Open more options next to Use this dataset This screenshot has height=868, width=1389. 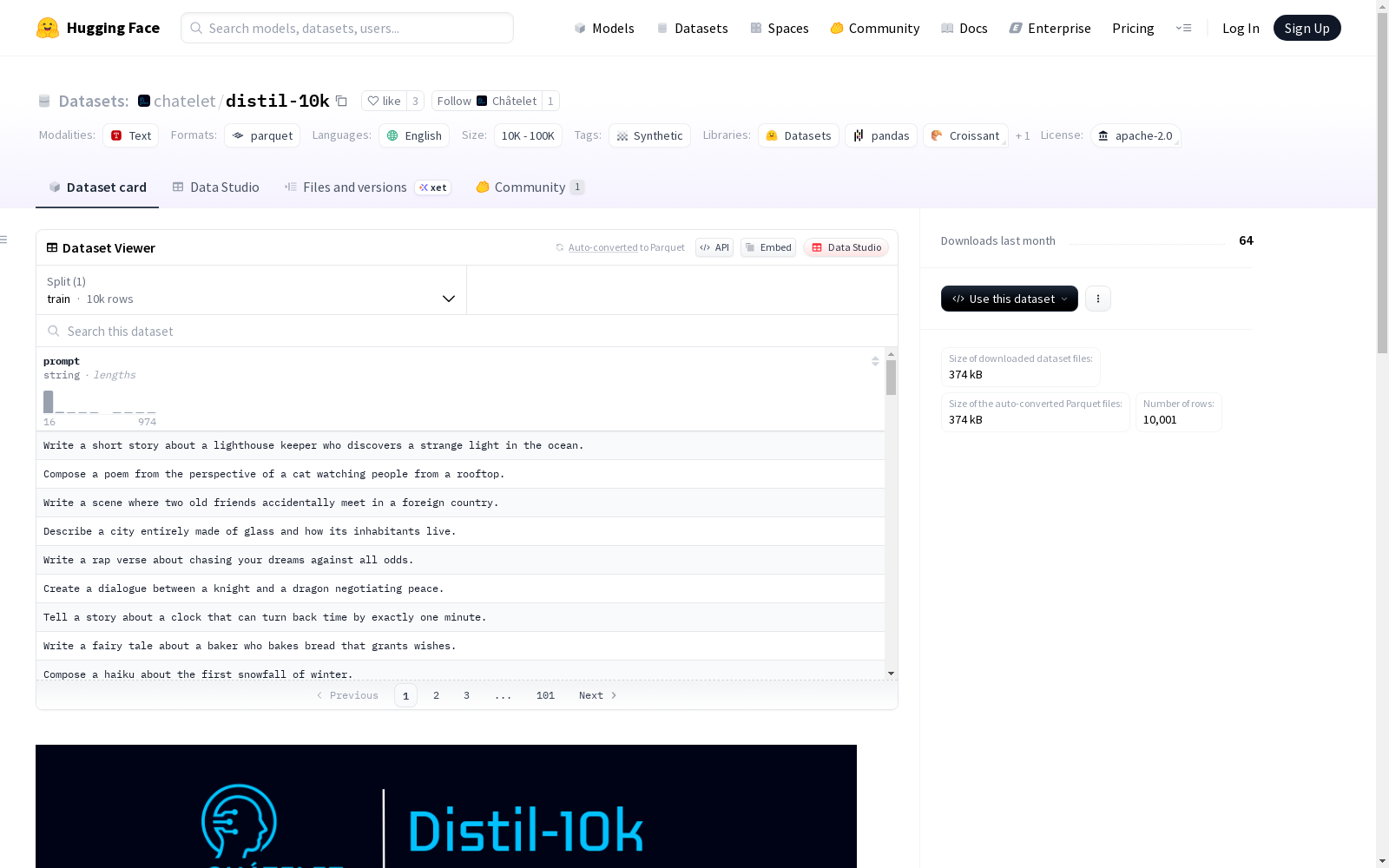1098,299
